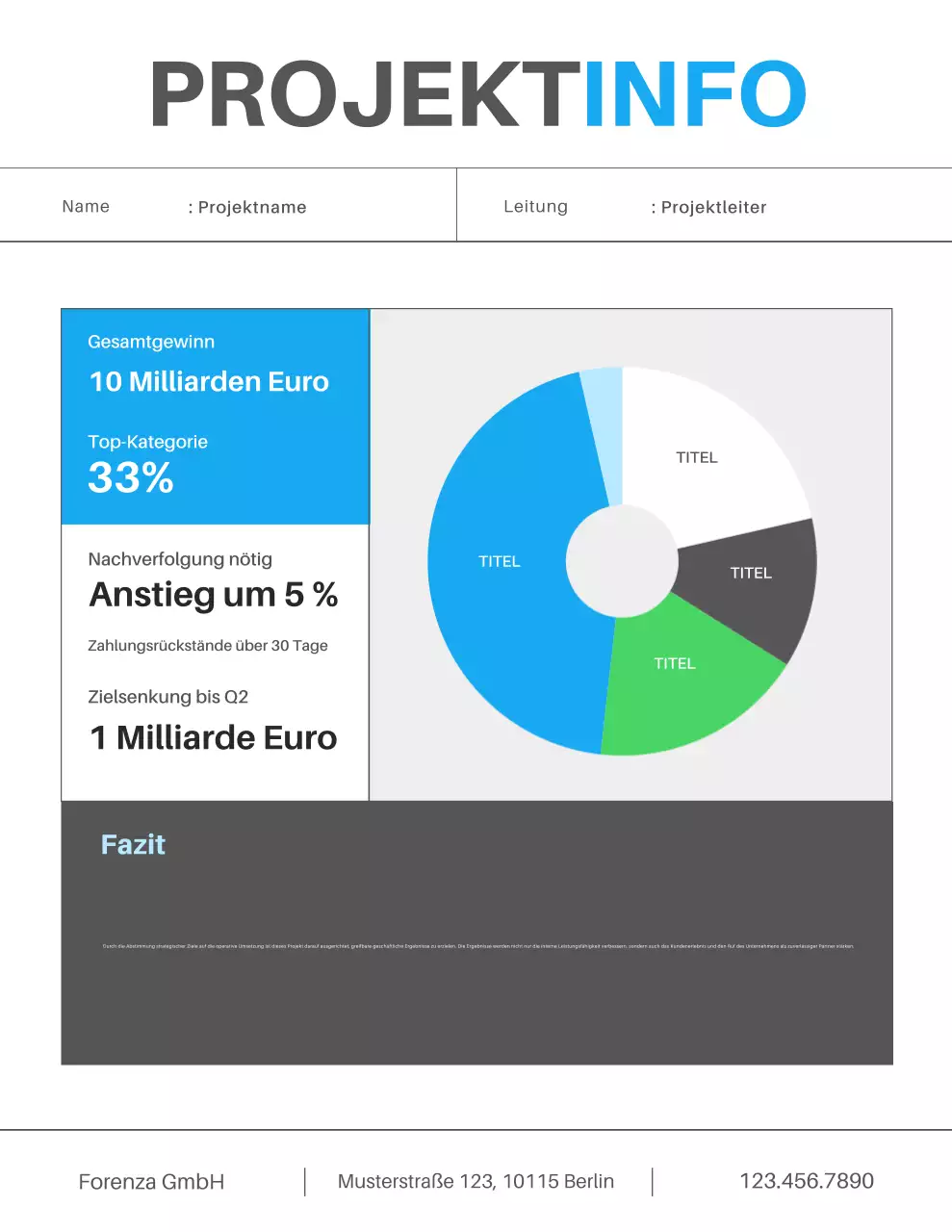This screenshot has width=952, height=1232.
Task: Select the blue INFO title word
Action: pyautogui.click(x=695, y=94)
